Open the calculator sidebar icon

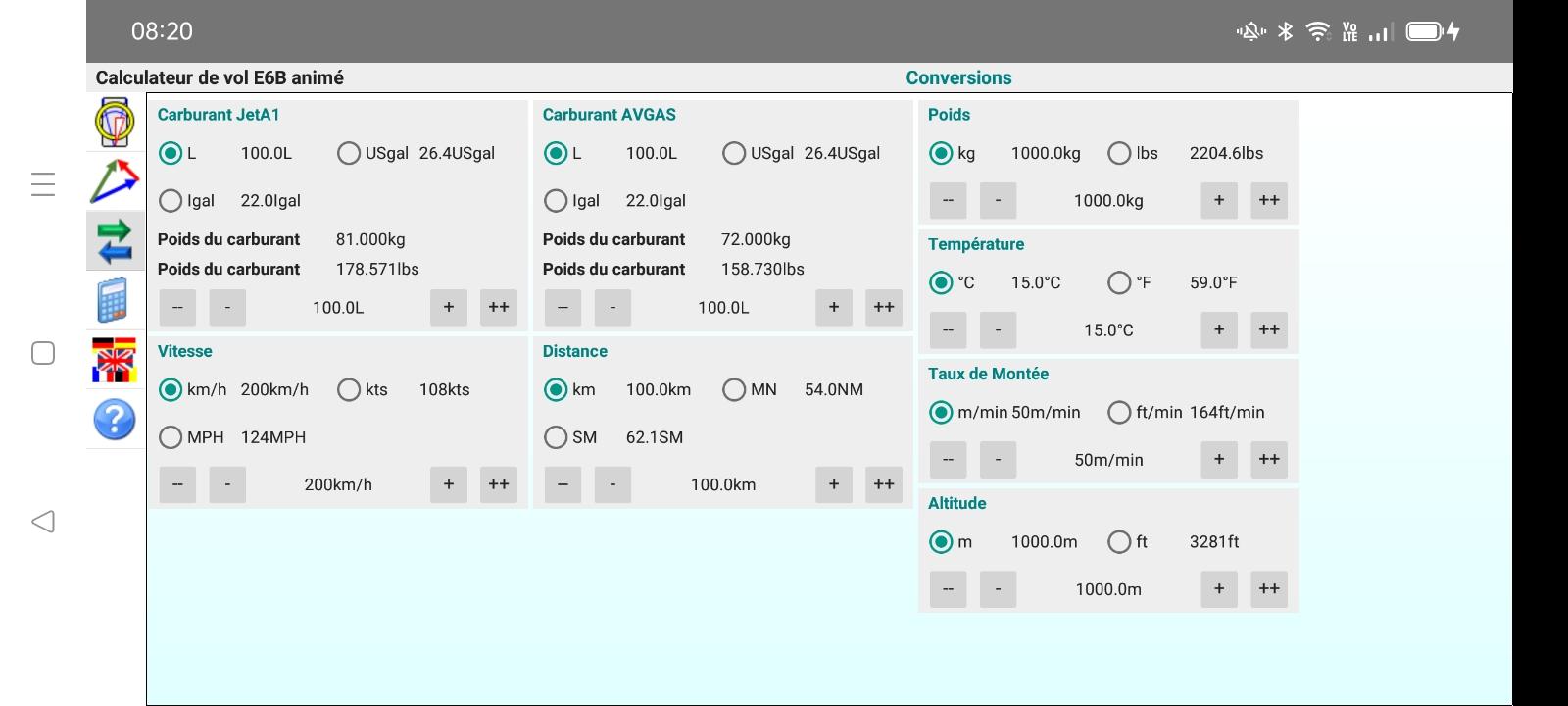[x=113, y=301]
